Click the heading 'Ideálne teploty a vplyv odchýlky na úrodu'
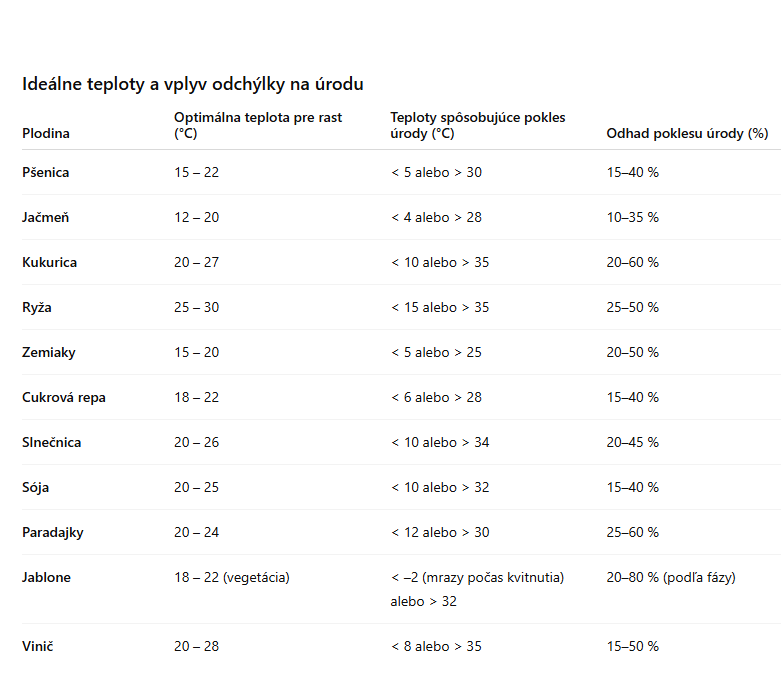The height and width of the screenshot is (687, 781). 193,84
